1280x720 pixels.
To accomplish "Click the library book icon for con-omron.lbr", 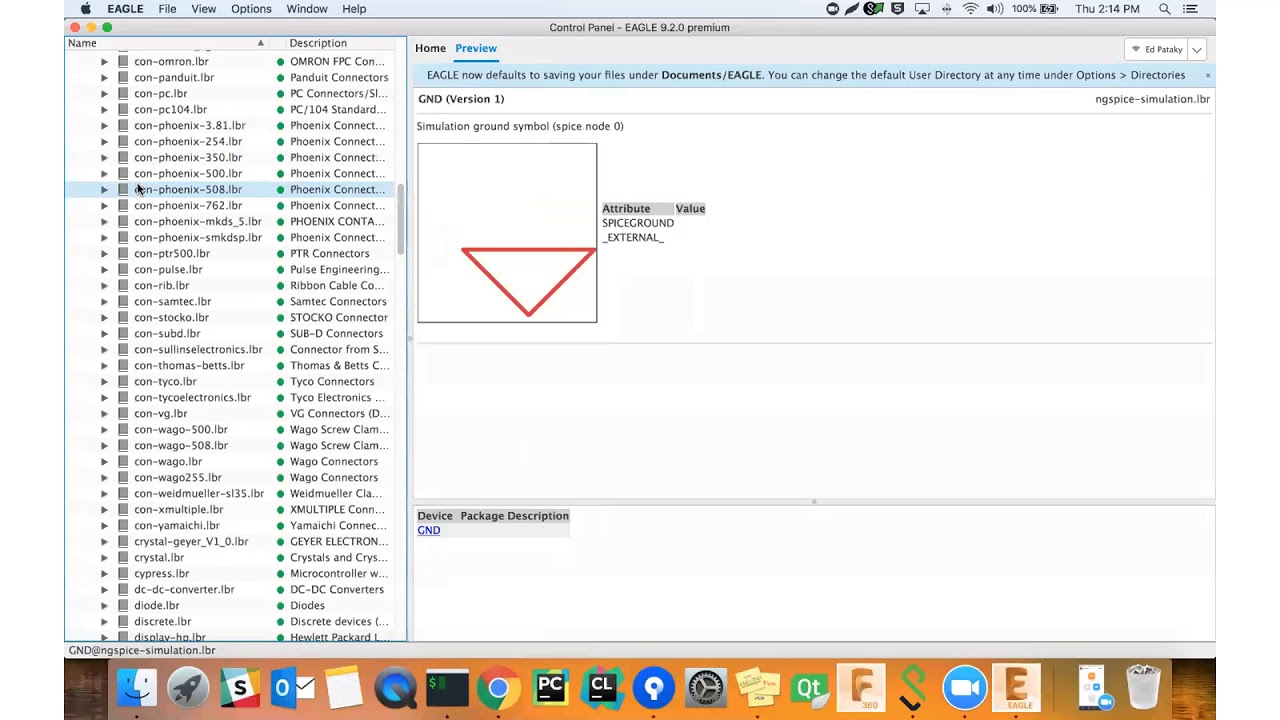I will 123,61.
